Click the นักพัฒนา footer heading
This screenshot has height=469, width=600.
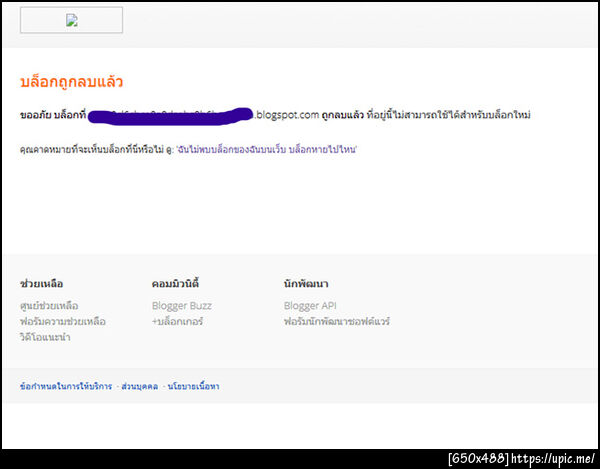[306, 284]
